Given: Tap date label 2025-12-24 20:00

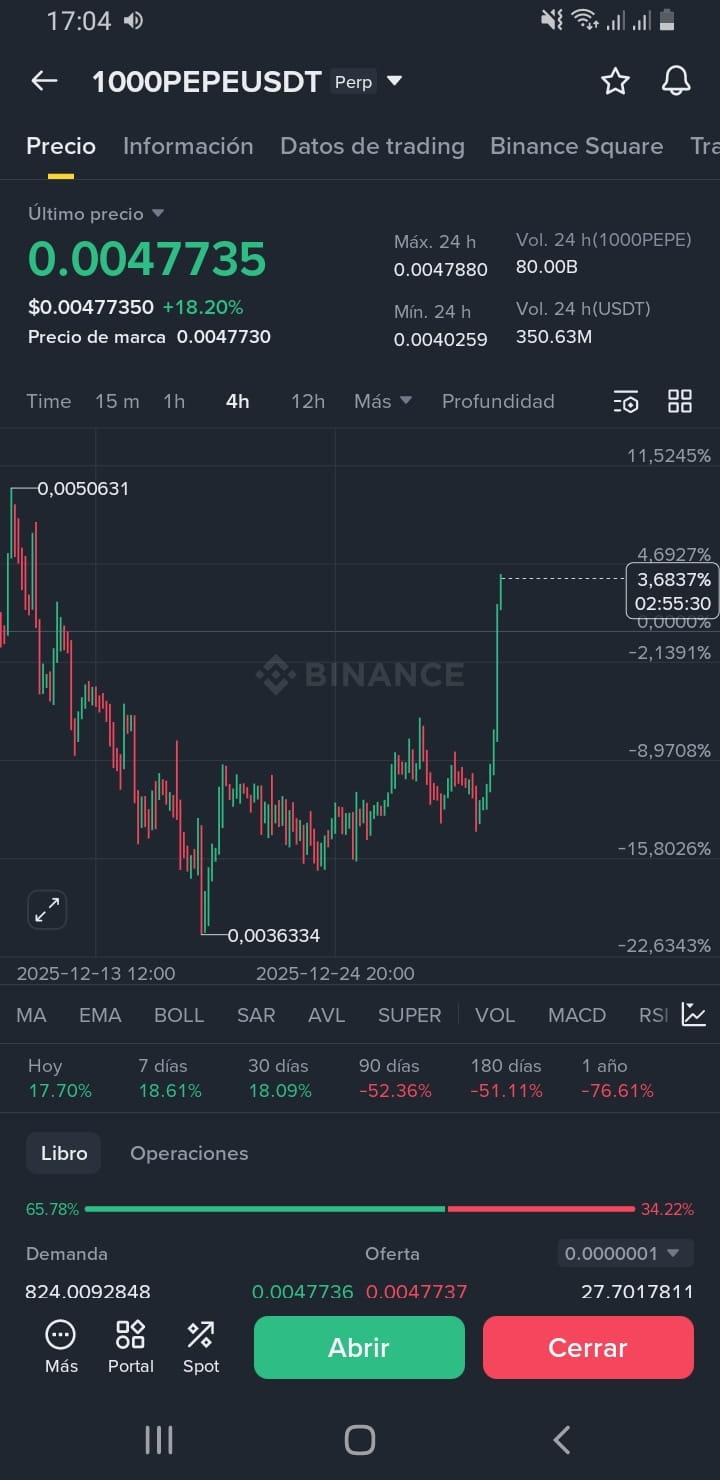Looking at the screenshot, I should coord(335,973).
